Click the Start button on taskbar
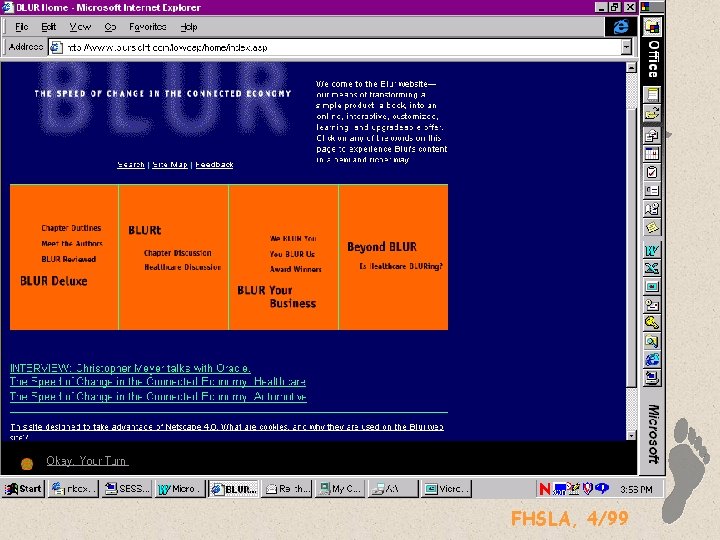Image resolution: width=720 pixels, height=540 pixels. (23, 489)
